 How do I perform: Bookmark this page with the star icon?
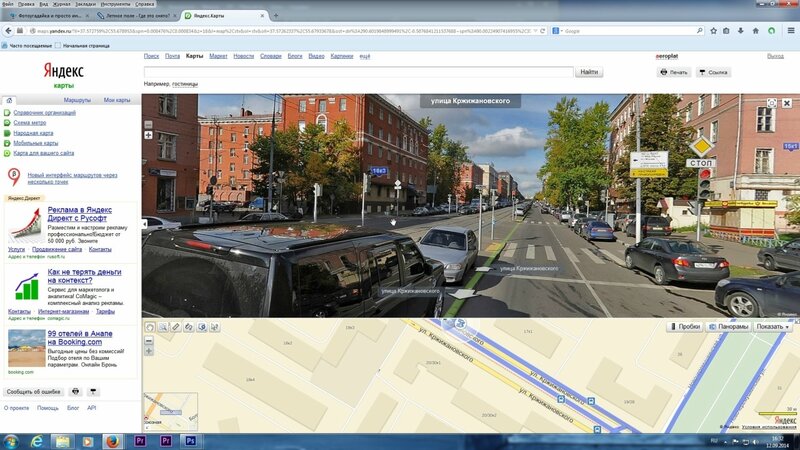(x=713, y=31)
